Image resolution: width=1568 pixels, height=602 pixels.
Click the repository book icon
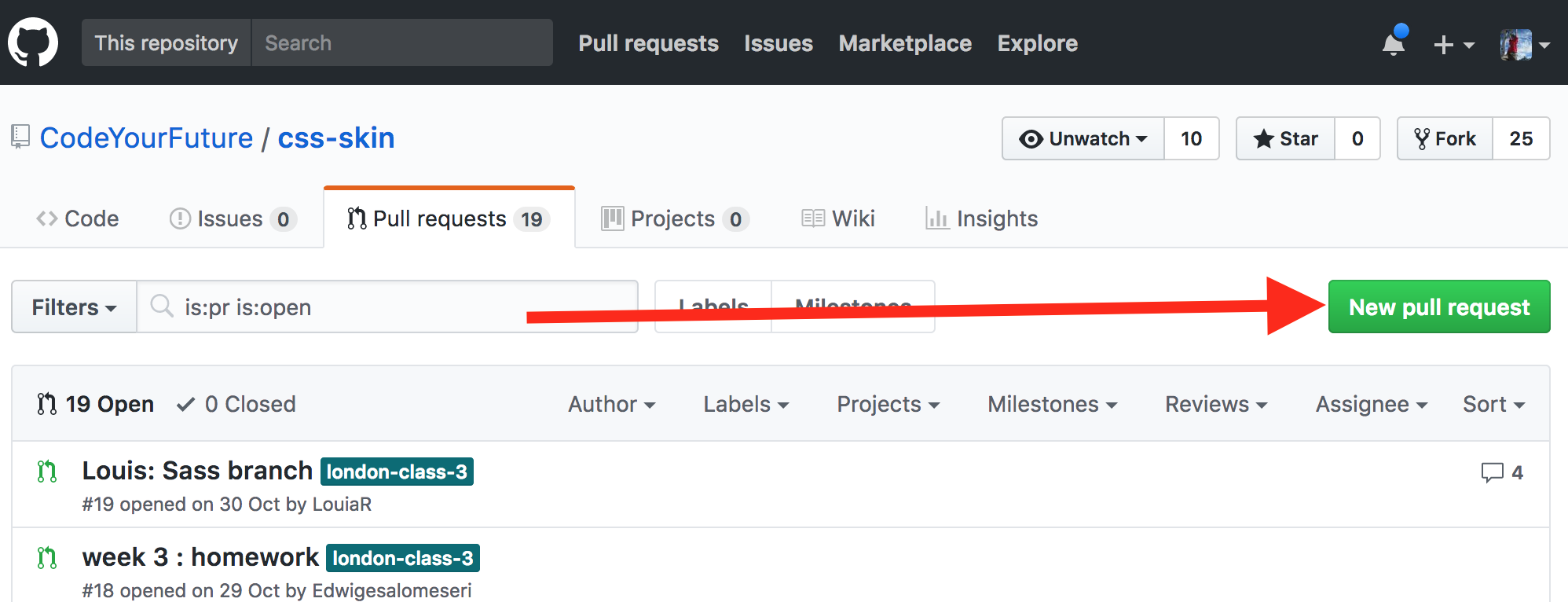tap(20, 137)
